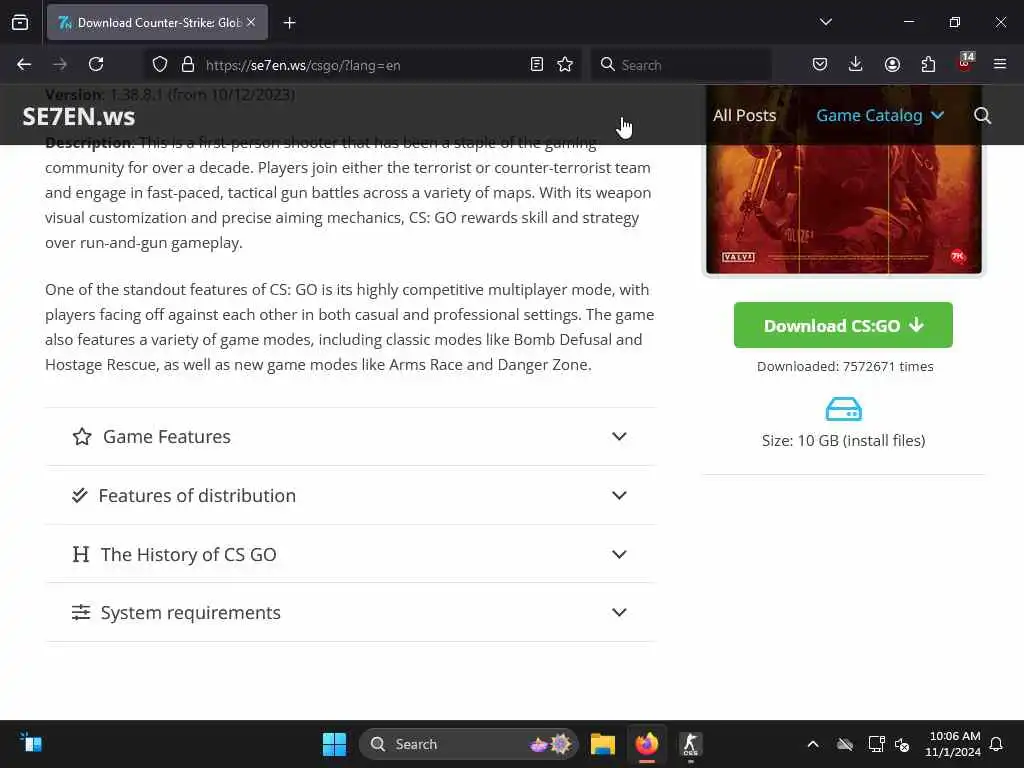Screen dimensions: 1024x768
Task: Click the H icon beside The History of CS GO
Action: (80, 554)
